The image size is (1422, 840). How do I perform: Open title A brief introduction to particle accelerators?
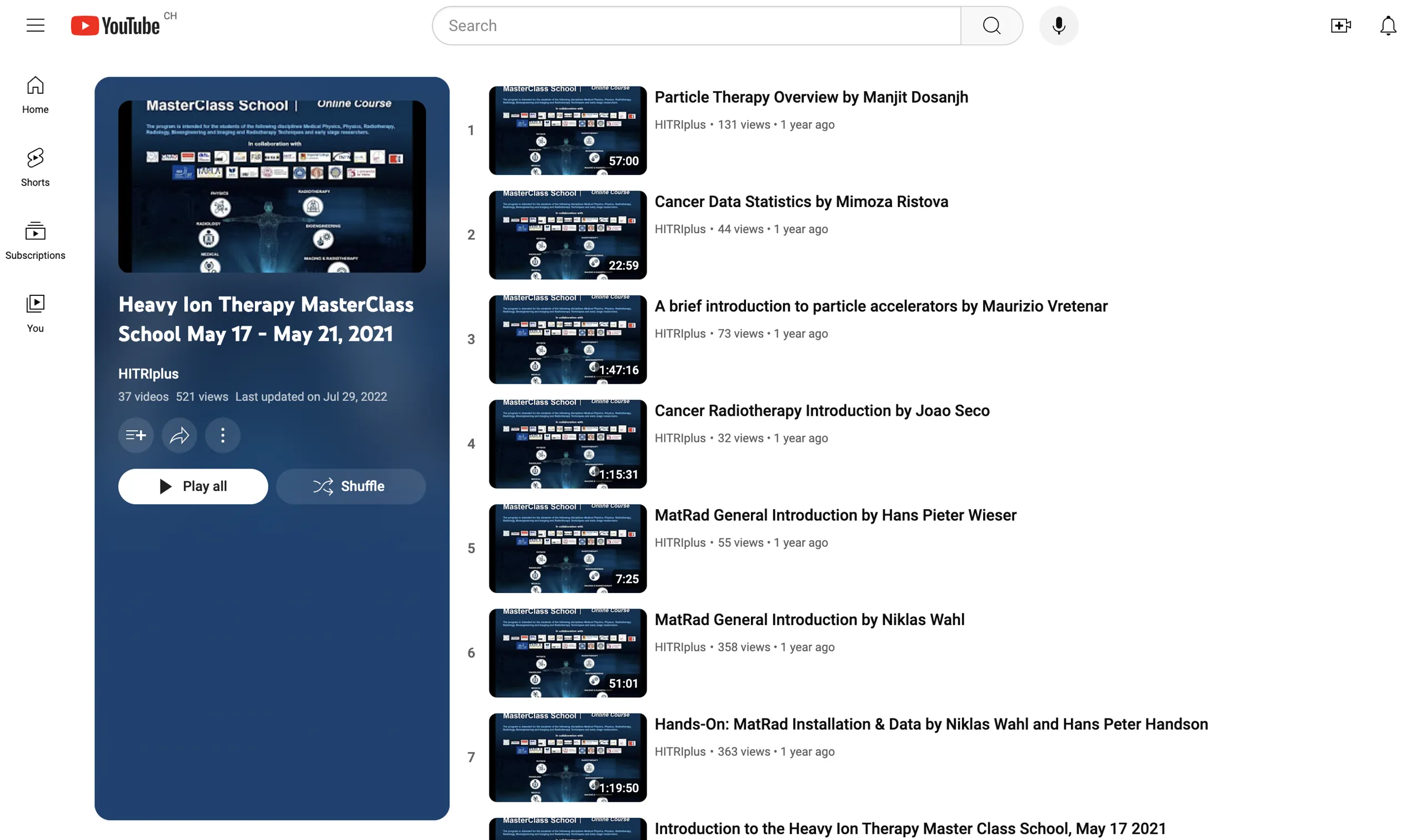point(881,306)
